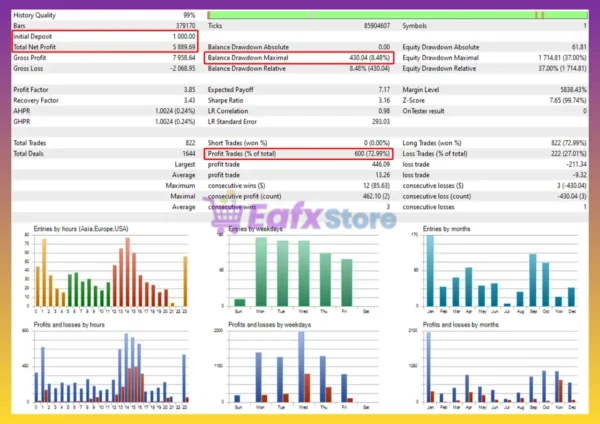
Task: Select the Gross Loss value -2 068.95
Action: point(183,68)
